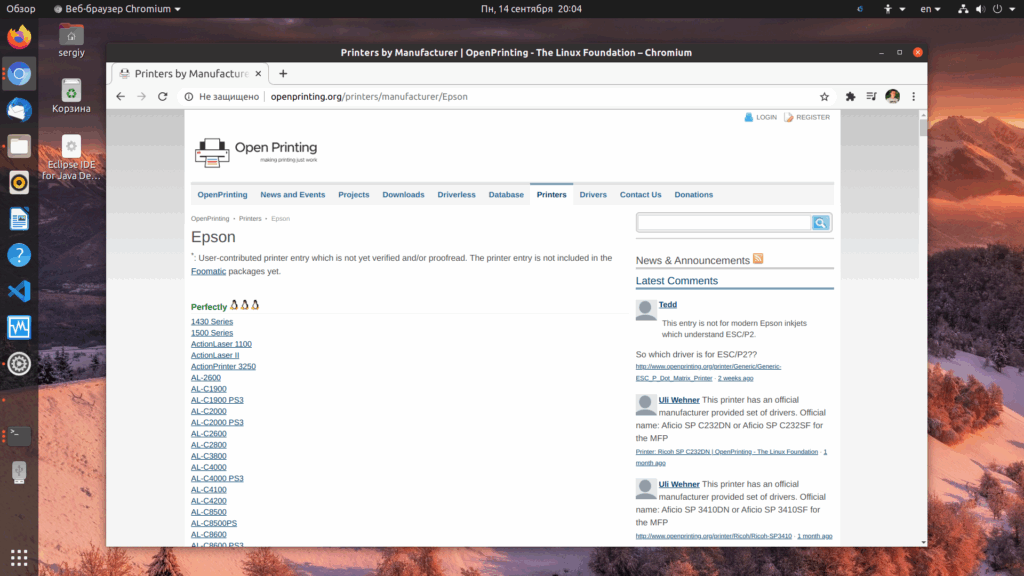
Task: Open the Веб-браузер Chromium app menu
Action: point(117,8)
